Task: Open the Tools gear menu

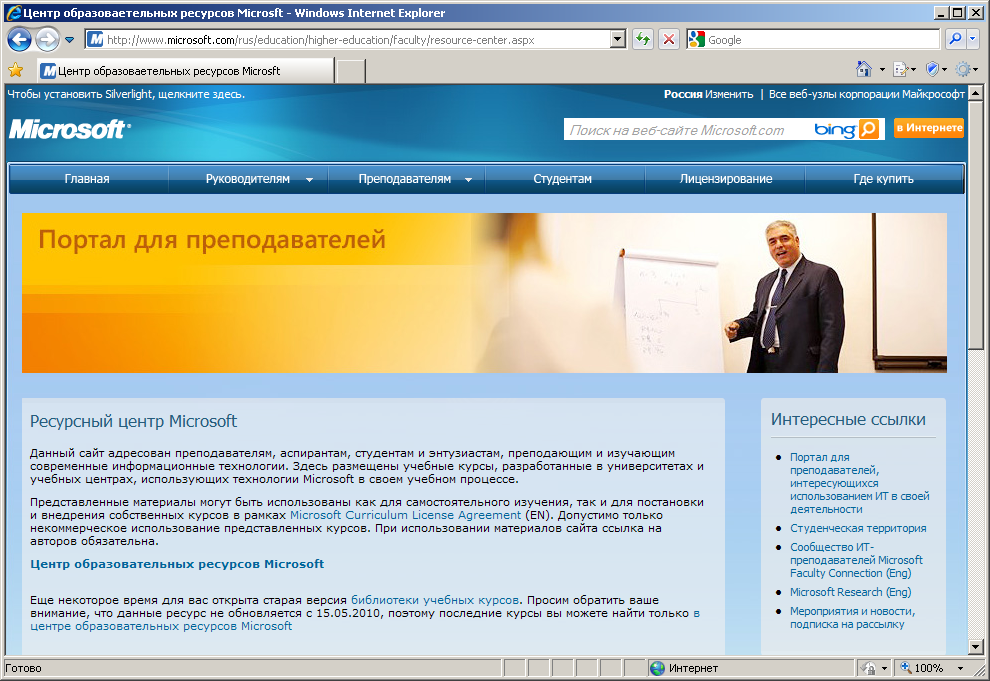Action: [x=963, y=69]
